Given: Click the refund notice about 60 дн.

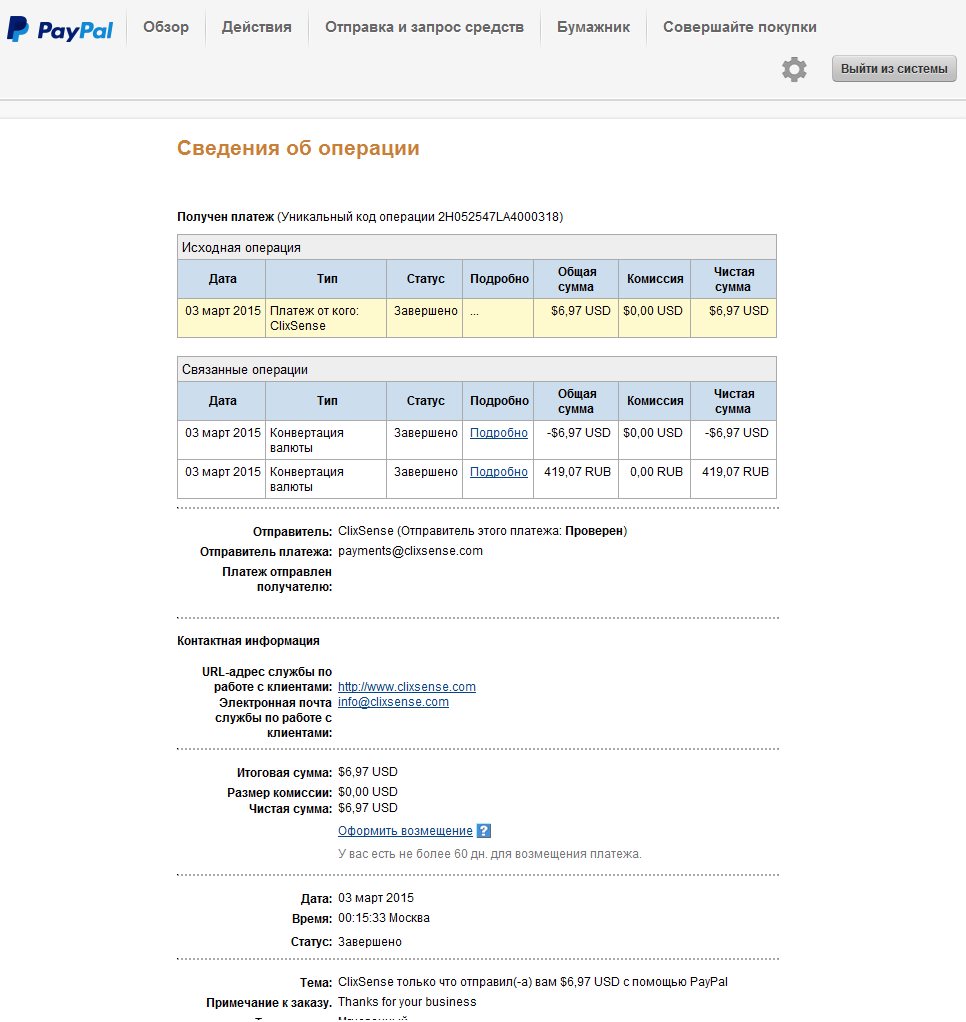Looking at the screenshot, I should (x=490, y=854).
